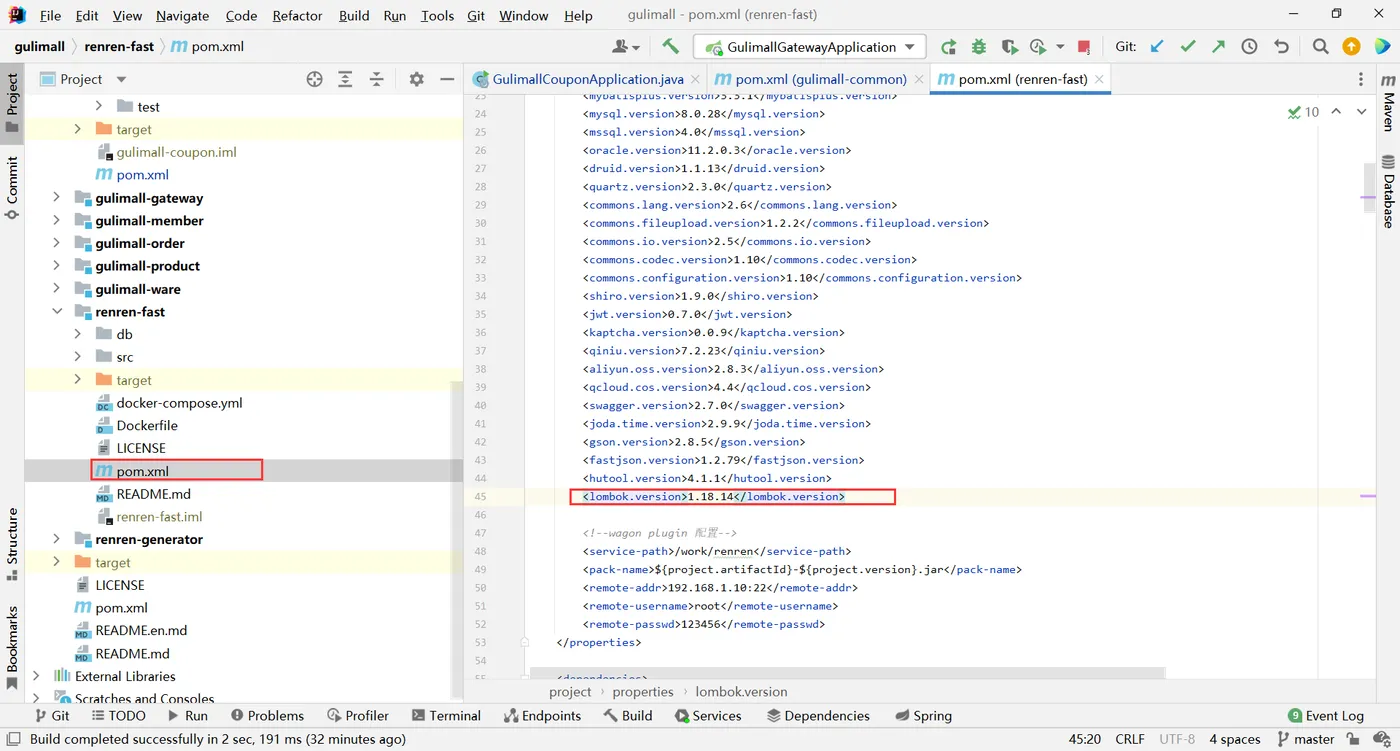Click the orange IDE update icon

pos(1351,47)
